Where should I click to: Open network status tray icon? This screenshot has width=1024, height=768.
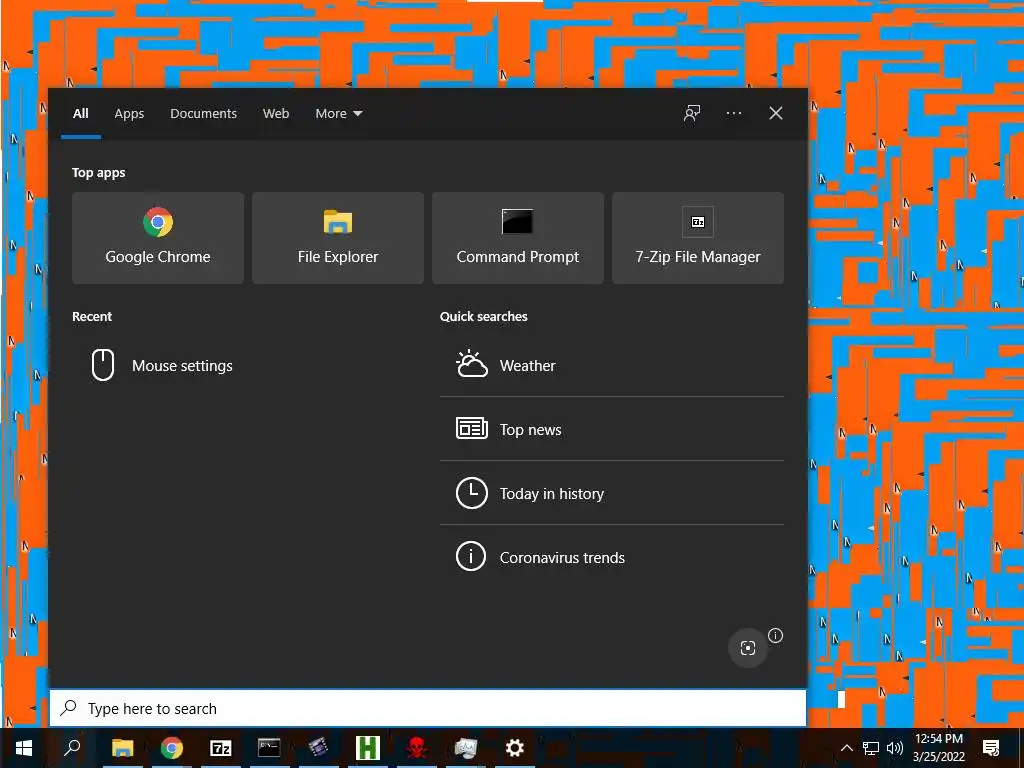[x=871, y=748]
